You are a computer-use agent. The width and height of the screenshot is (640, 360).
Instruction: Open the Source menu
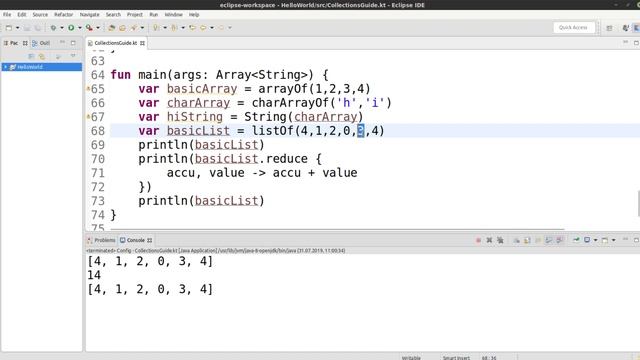[40, 15]
